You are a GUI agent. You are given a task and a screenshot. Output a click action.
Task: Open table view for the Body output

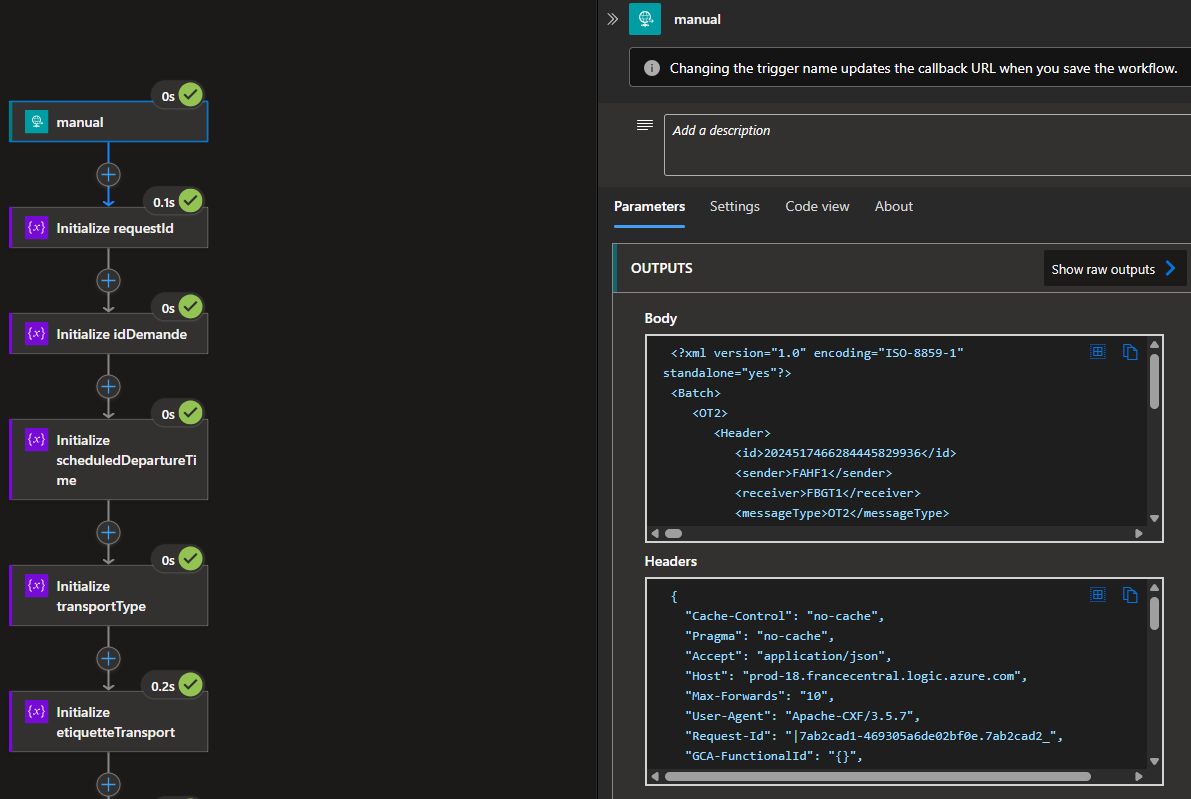point(1098,351)
